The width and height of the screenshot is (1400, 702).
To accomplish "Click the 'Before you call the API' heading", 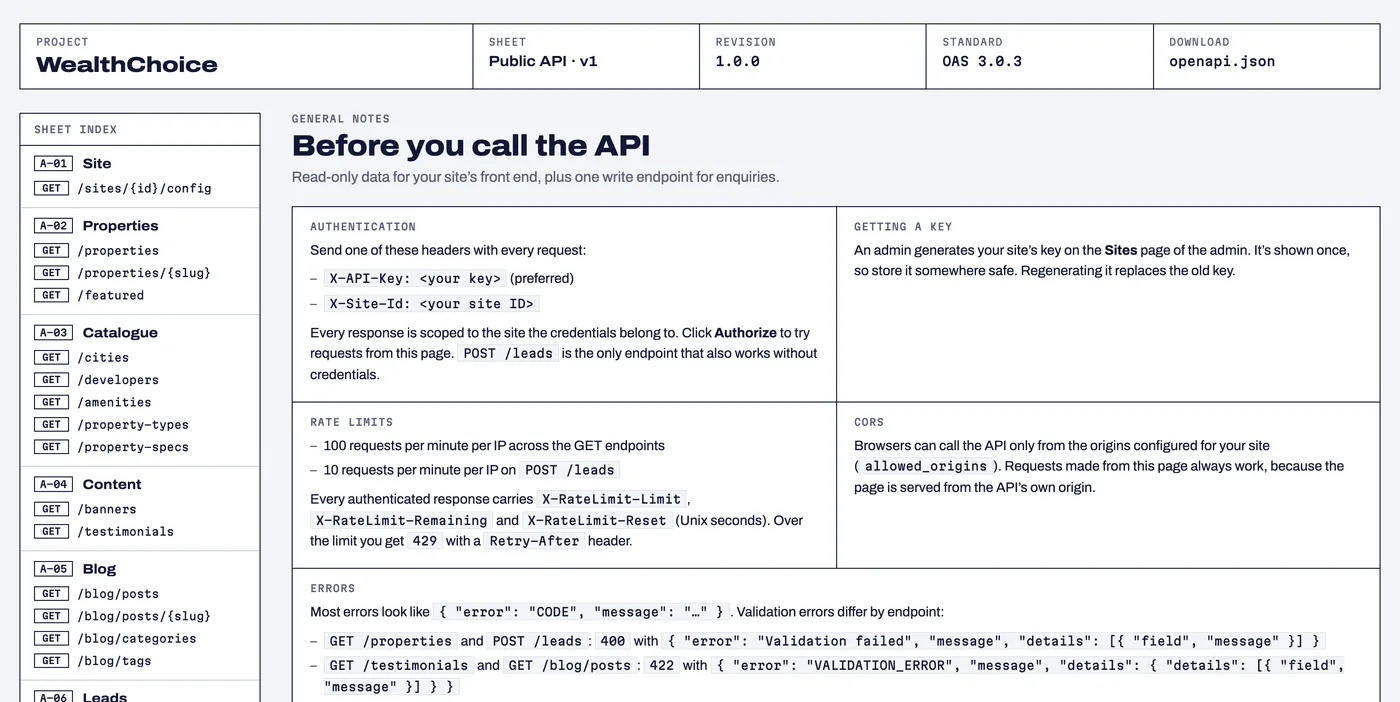I will click(x=471, y=146).
